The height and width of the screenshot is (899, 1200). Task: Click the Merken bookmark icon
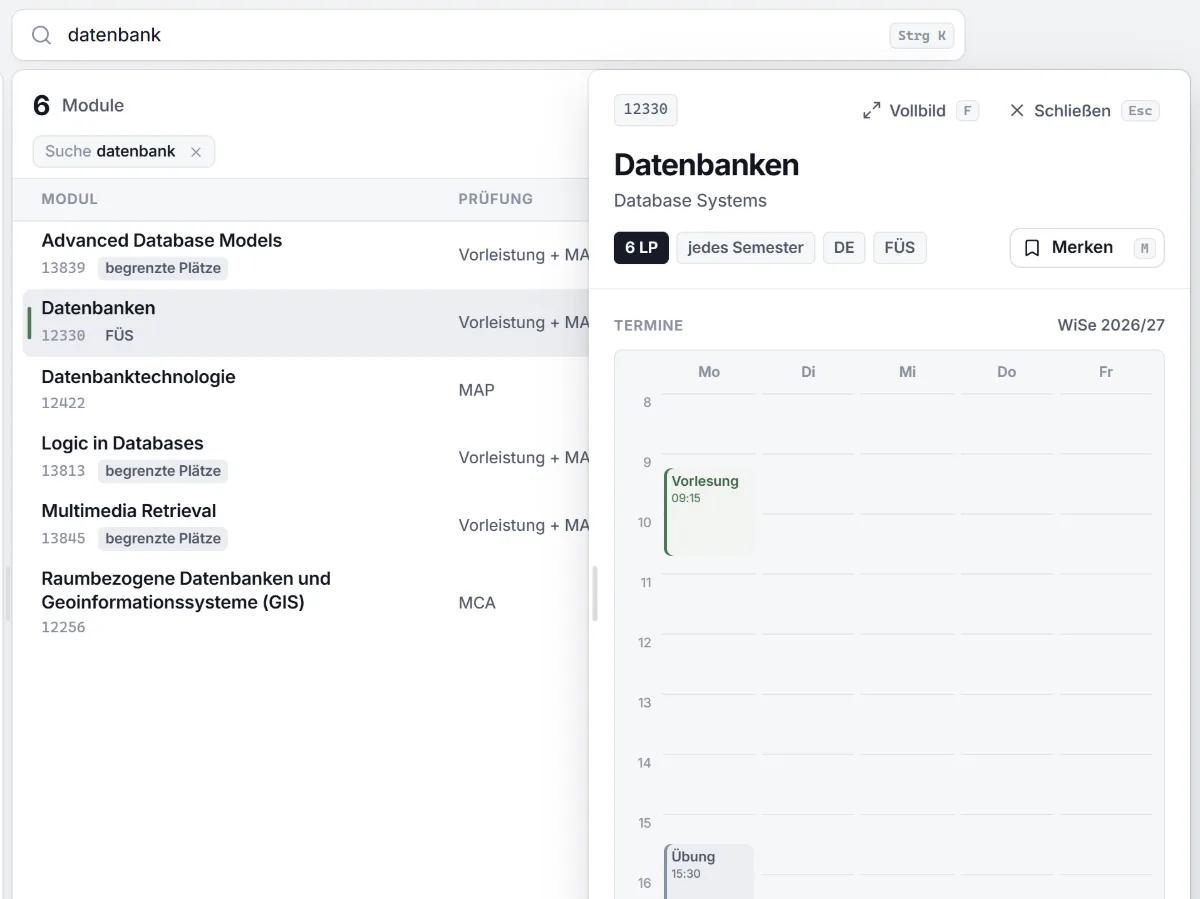[1032, 248]
